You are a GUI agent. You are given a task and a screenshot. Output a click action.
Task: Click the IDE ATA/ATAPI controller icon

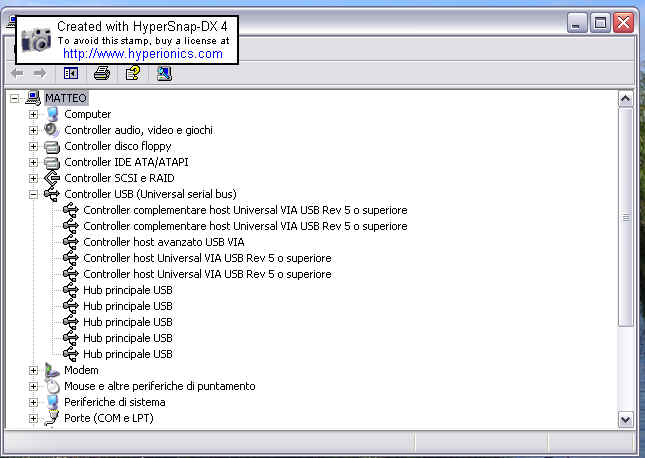[52, 162]
